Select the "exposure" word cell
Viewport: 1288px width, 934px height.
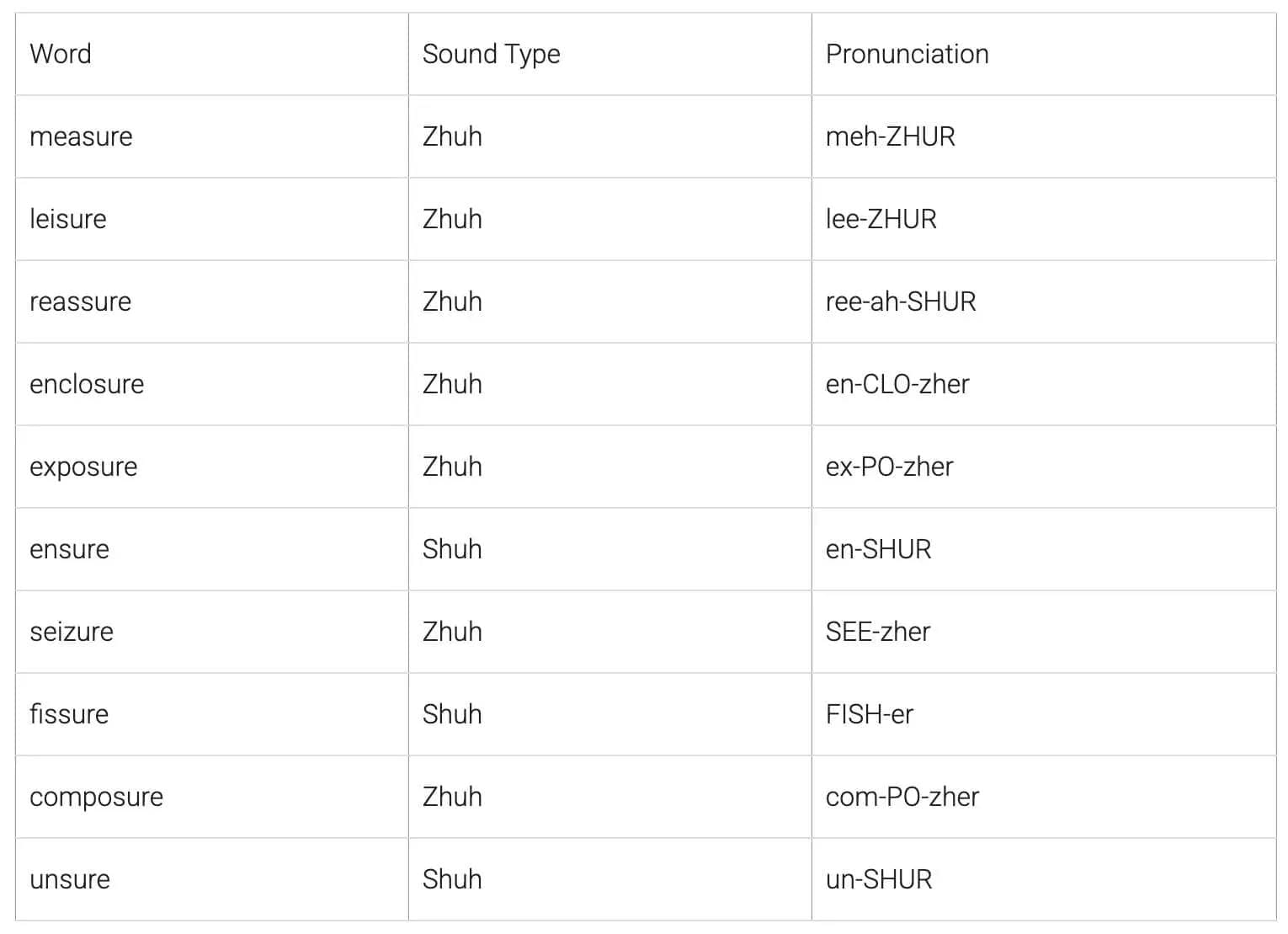click(83, 467)
